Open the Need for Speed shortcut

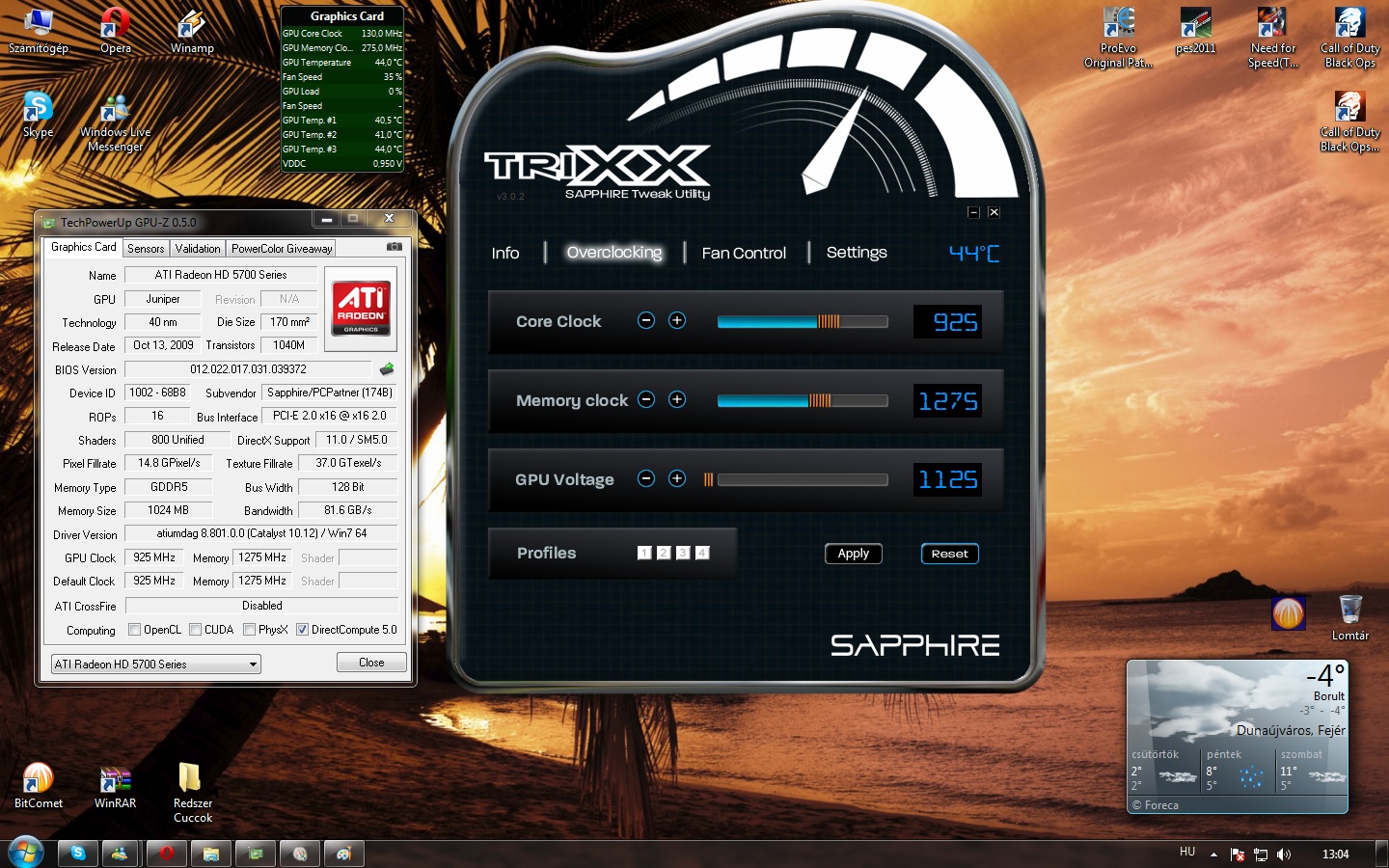click(x=1272, y=37)
